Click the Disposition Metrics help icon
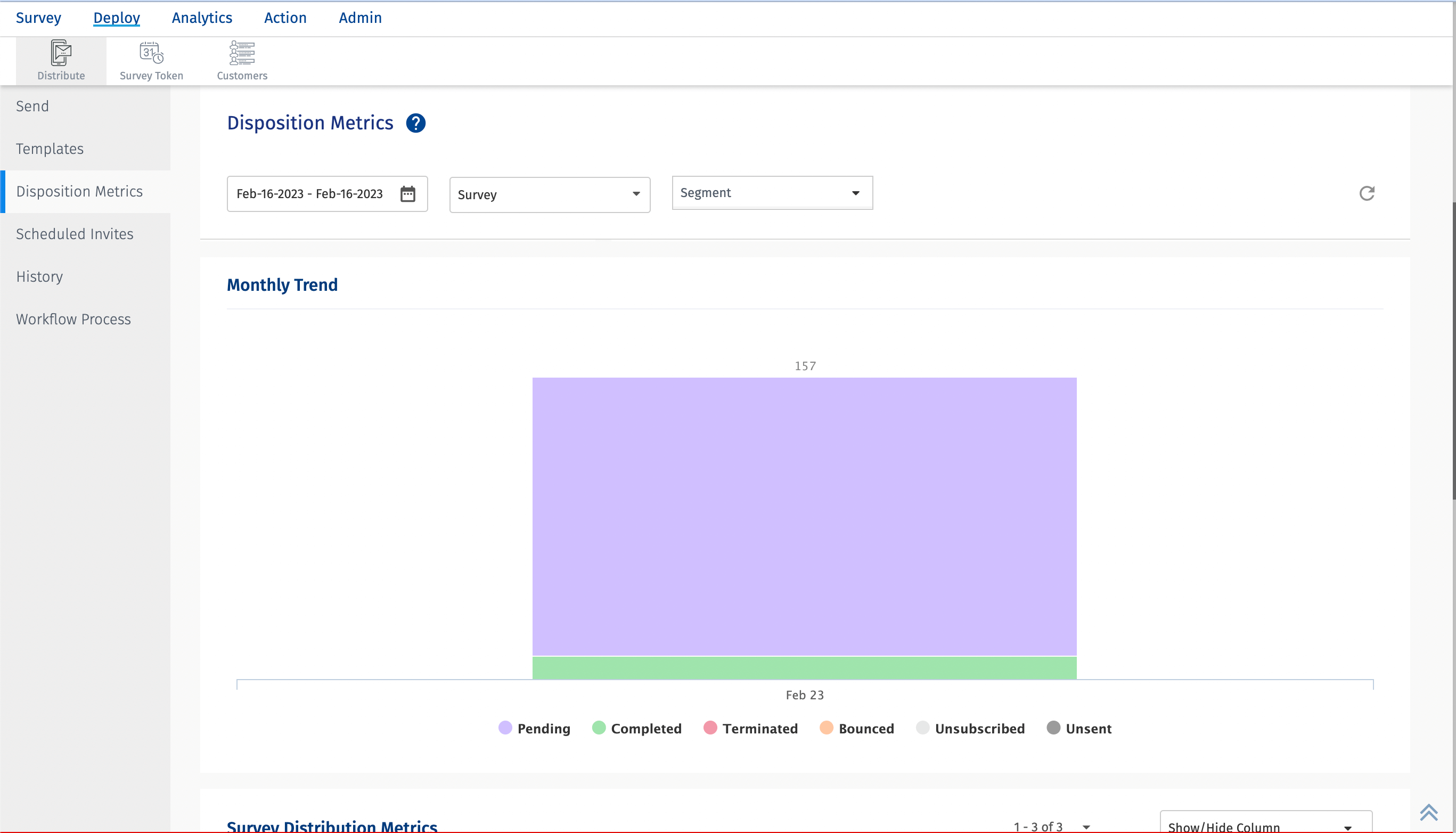Image resolution: width=1456 pixels, height=833 pixels. (416, 123)
